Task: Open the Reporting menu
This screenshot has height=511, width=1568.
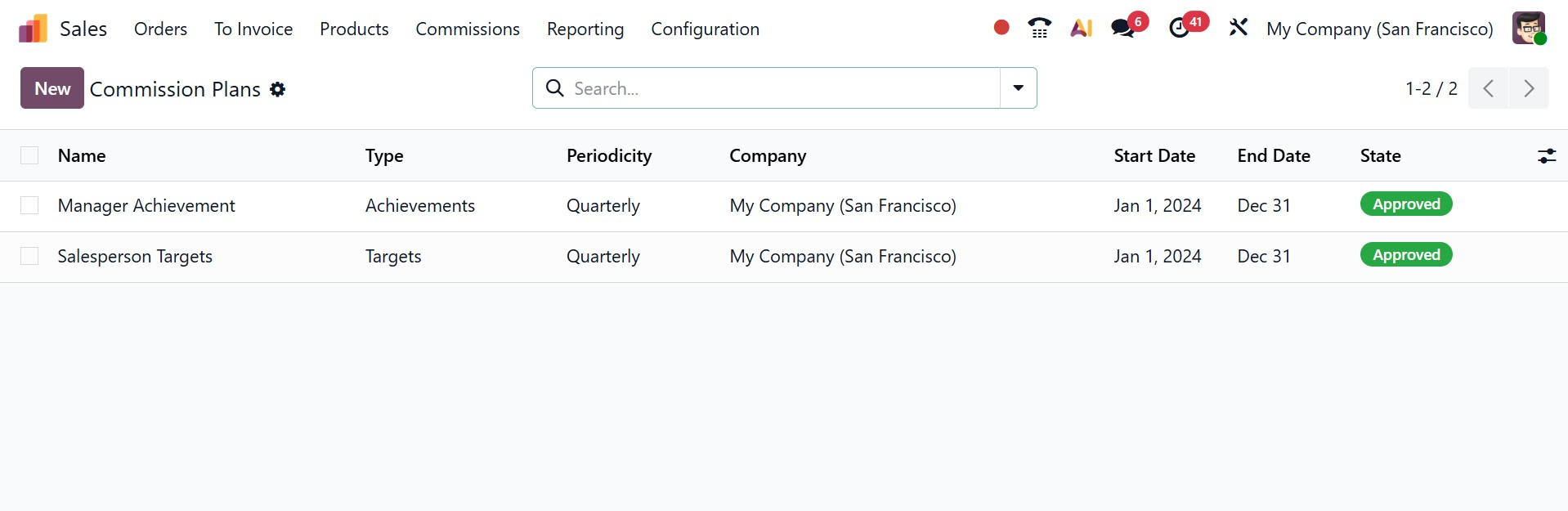Action: click(585, 29)
